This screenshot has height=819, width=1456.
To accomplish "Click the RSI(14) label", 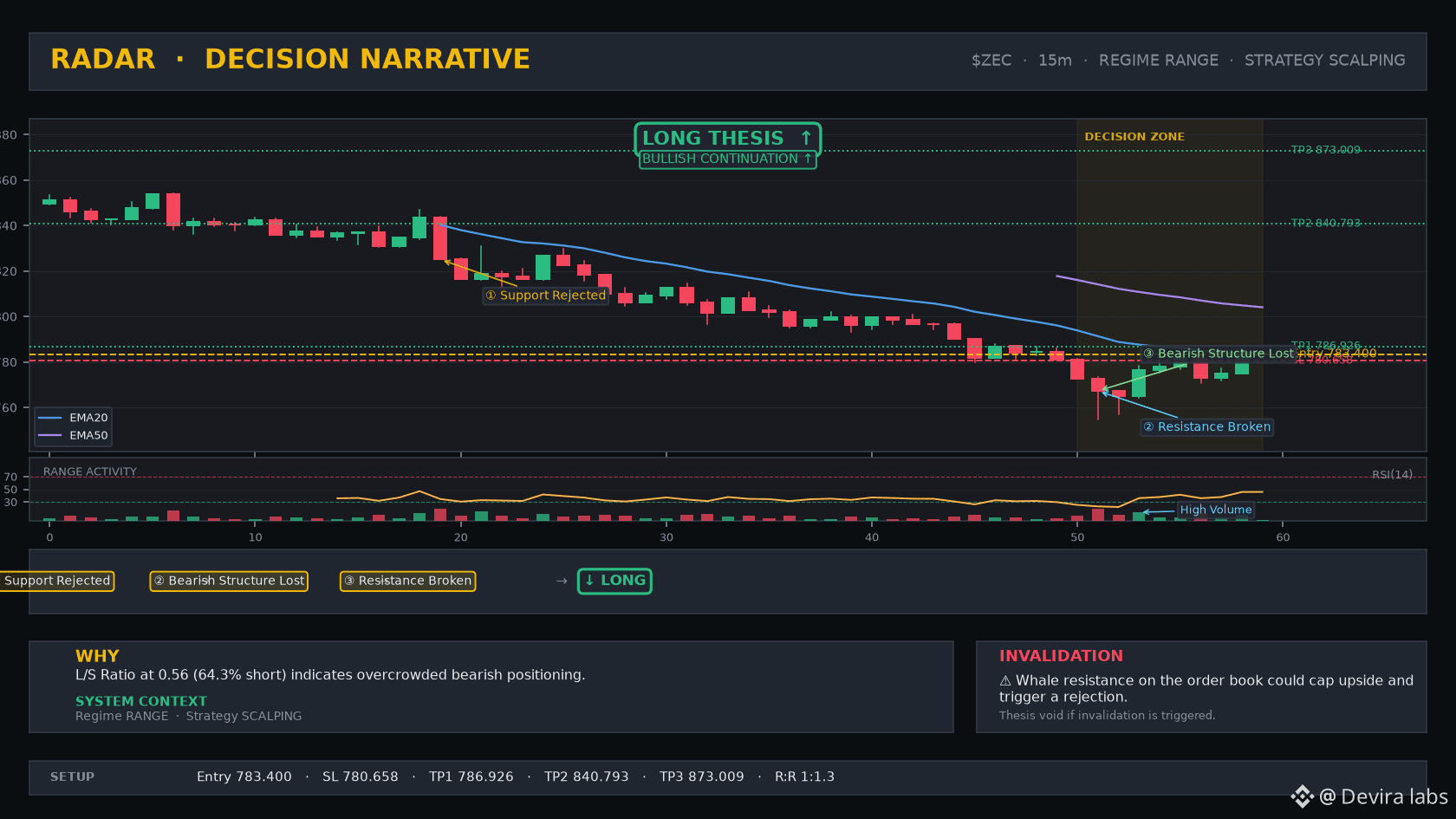I will [x=1392, y=474].
